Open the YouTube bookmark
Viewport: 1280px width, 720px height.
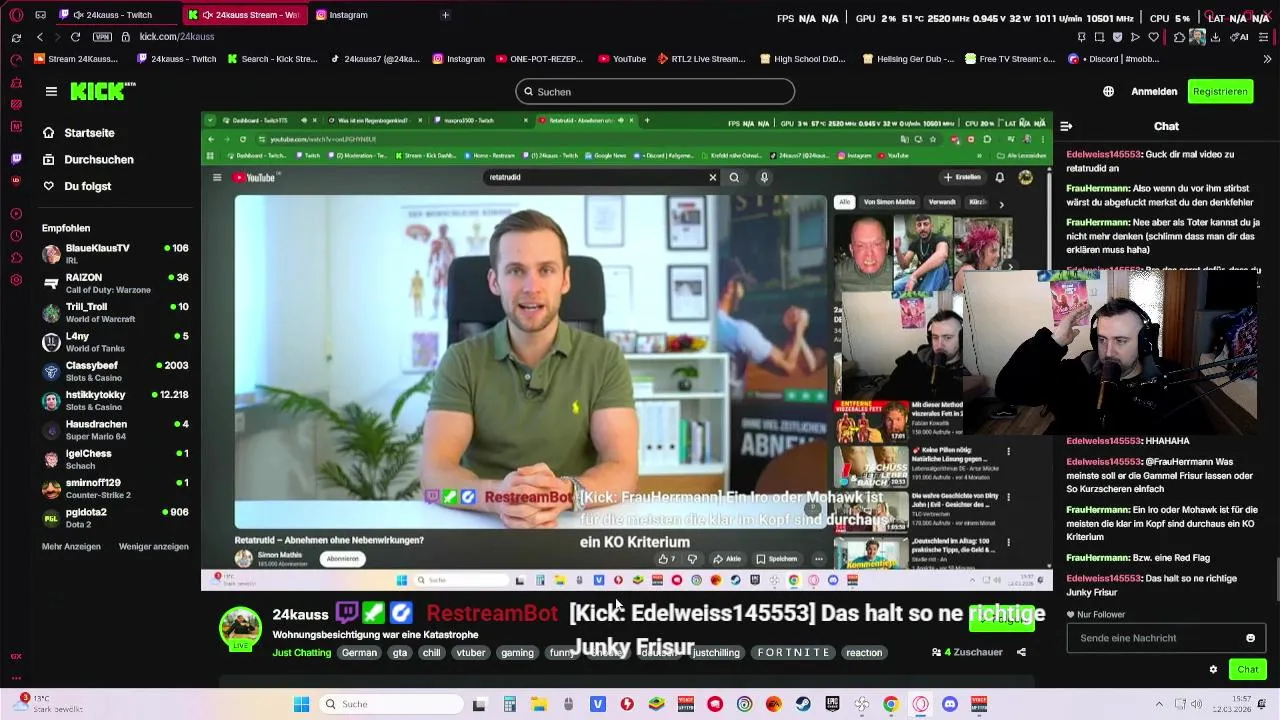(622, 59)
